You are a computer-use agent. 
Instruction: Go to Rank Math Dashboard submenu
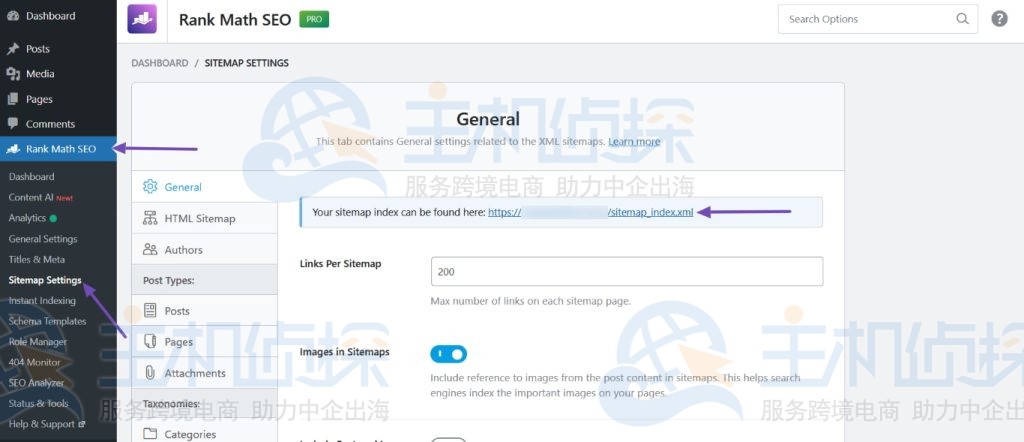(31, 177)
